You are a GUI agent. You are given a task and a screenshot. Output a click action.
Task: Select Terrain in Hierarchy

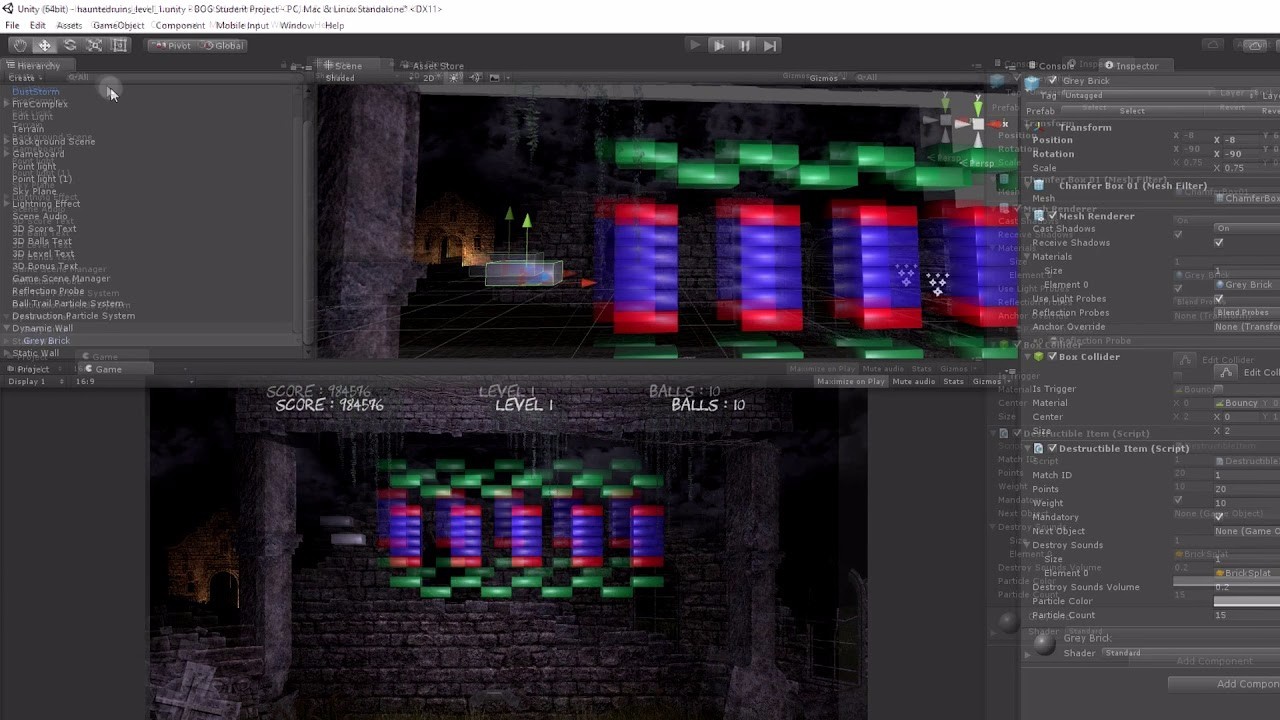pos(28,129)
